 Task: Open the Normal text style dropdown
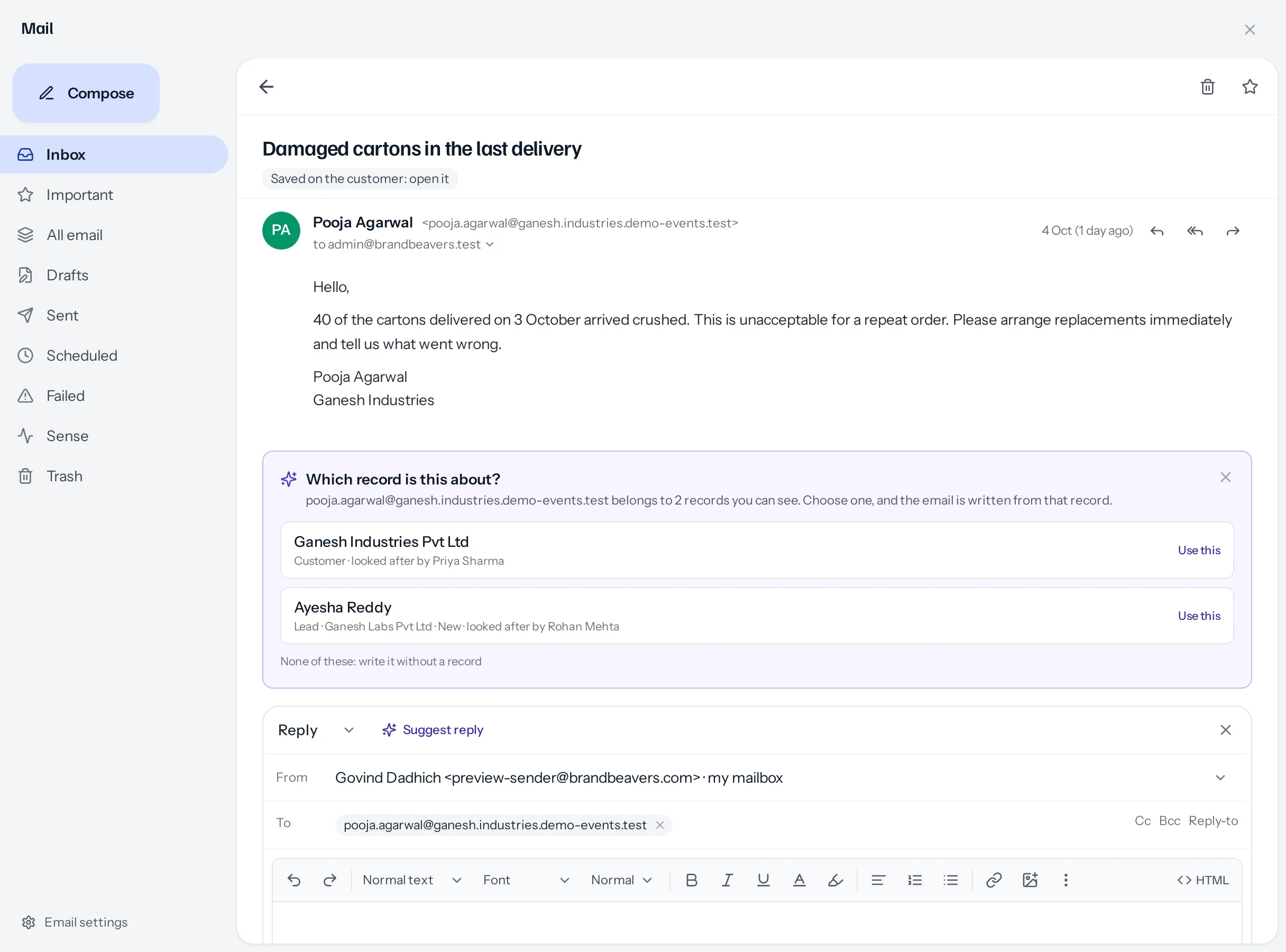point(412,880)
